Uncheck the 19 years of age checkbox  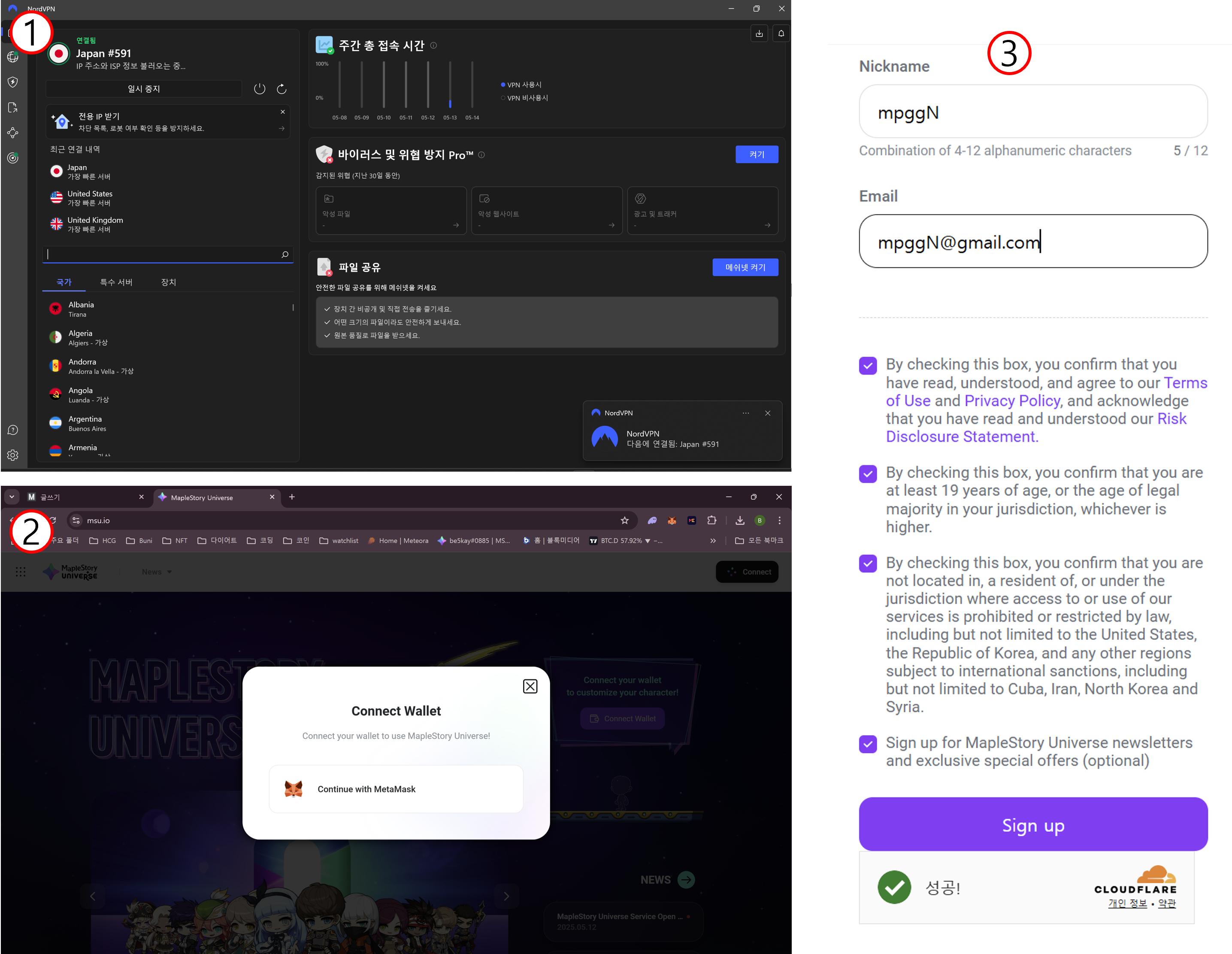pyautogui.click(x=868, y=474)
